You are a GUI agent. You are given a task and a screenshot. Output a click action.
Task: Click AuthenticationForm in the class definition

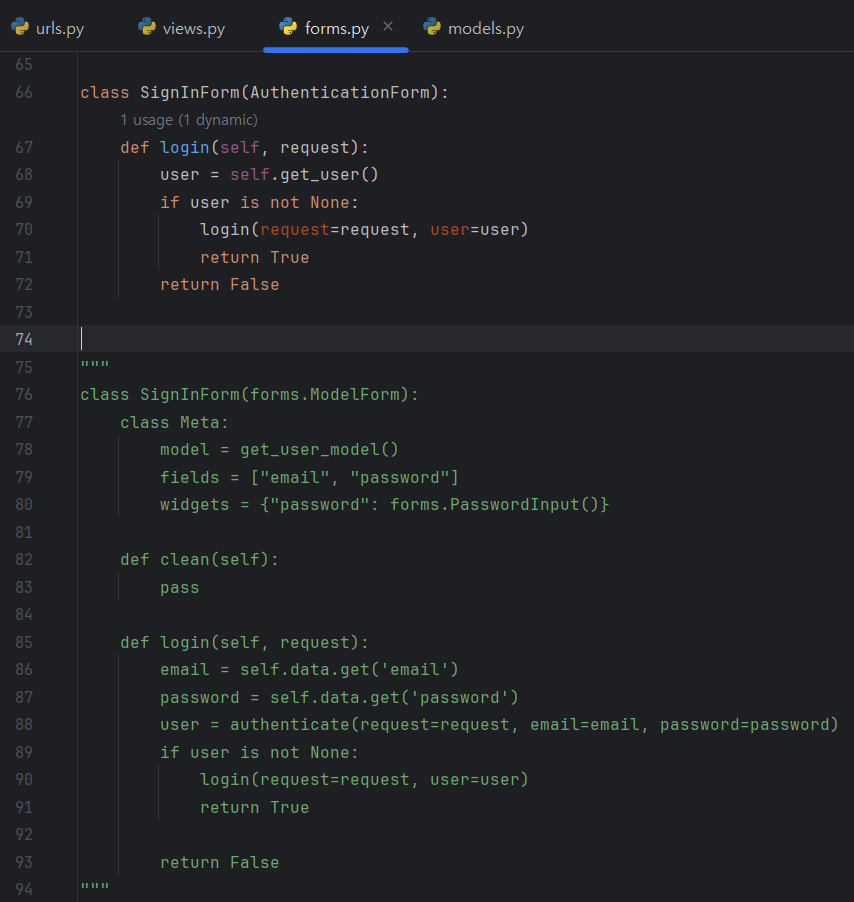344,92
